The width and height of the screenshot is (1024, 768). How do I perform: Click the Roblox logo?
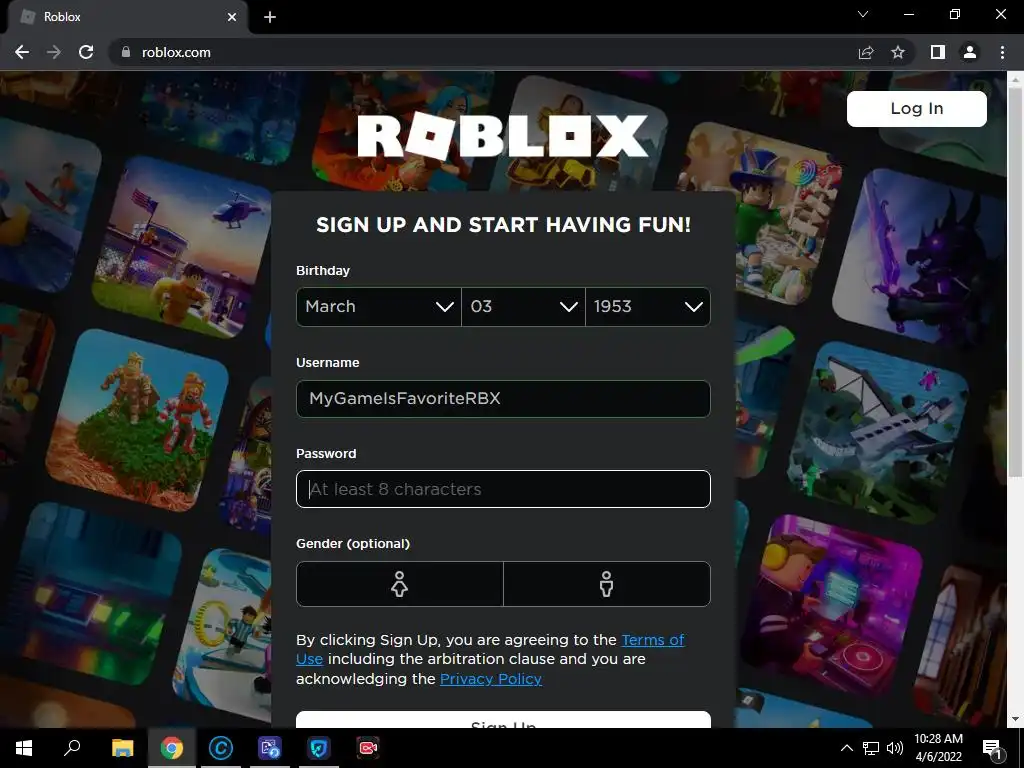(503, 136)
